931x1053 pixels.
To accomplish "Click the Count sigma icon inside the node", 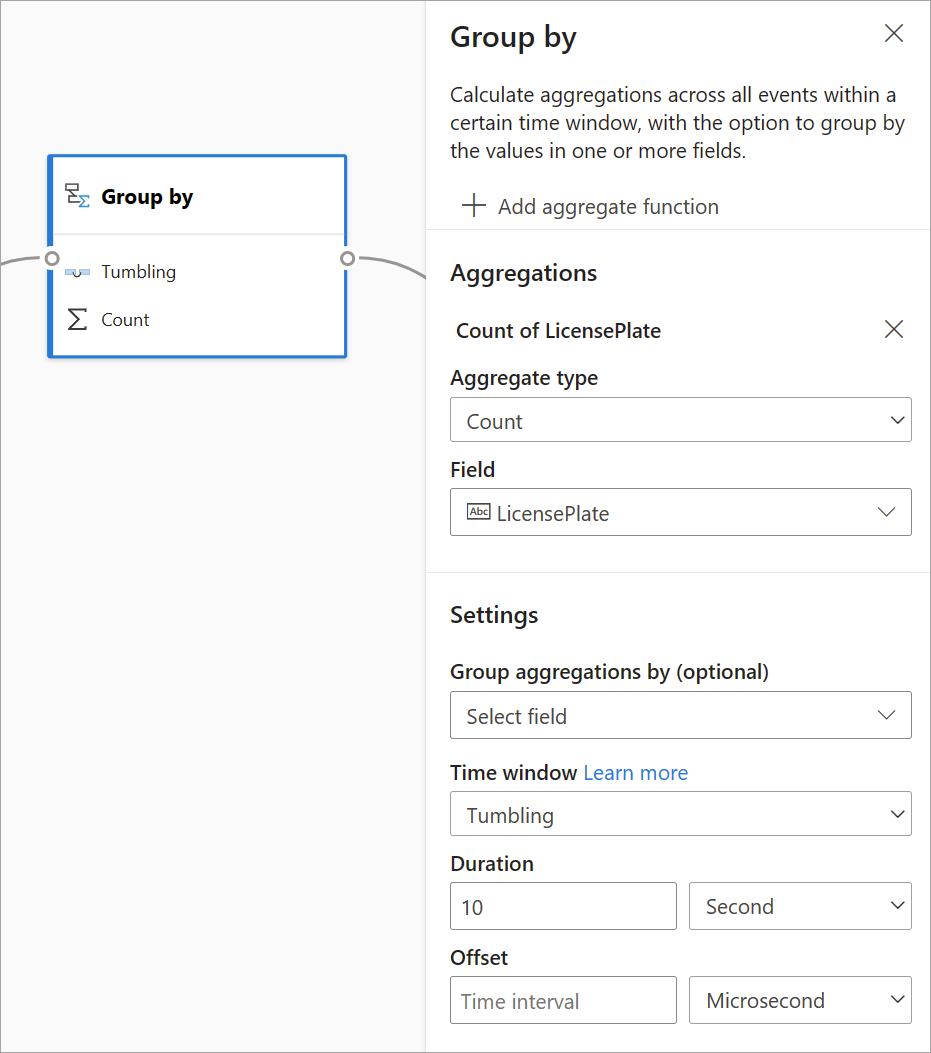I will 78,319.
